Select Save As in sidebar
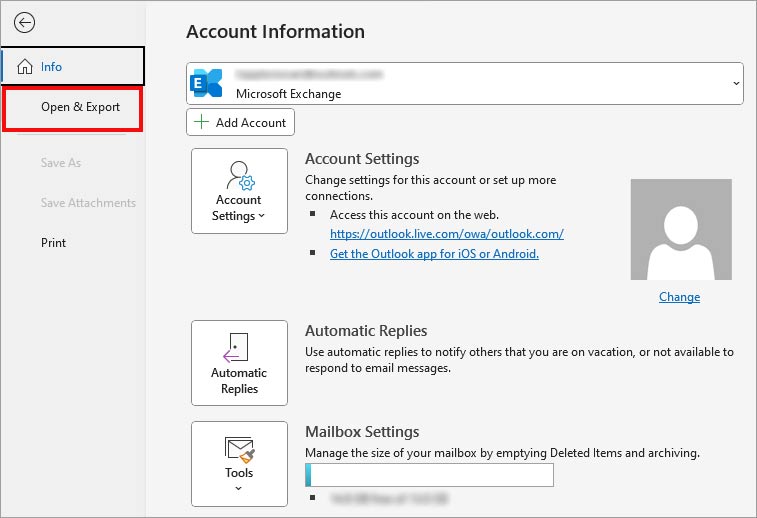The height and width of the screenshot is (518, 757). pyautogui.click(x=61, y=163)
